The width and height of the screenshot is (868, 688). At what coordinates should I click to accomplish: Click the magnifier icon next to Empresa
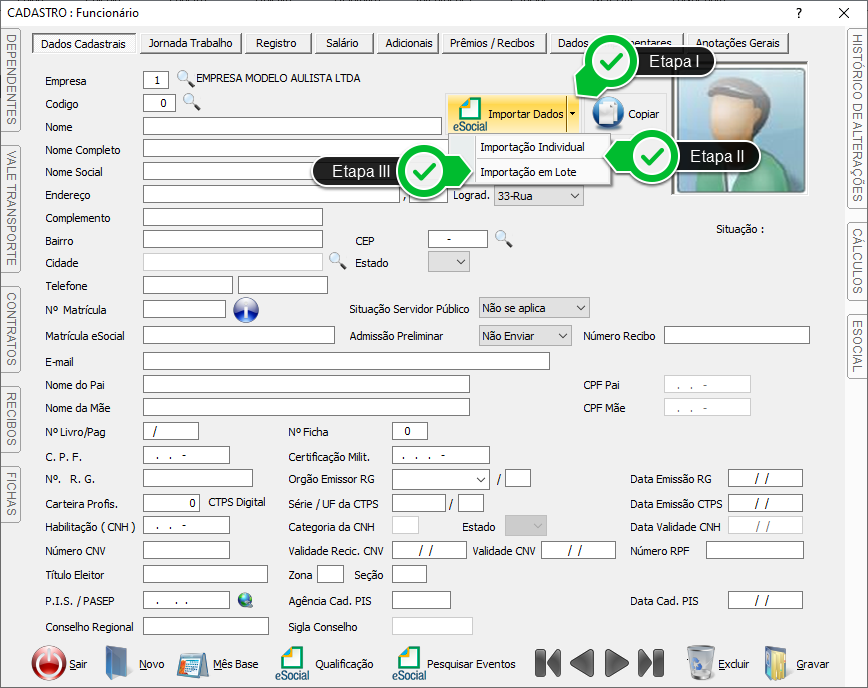click(x=185, y=79)
